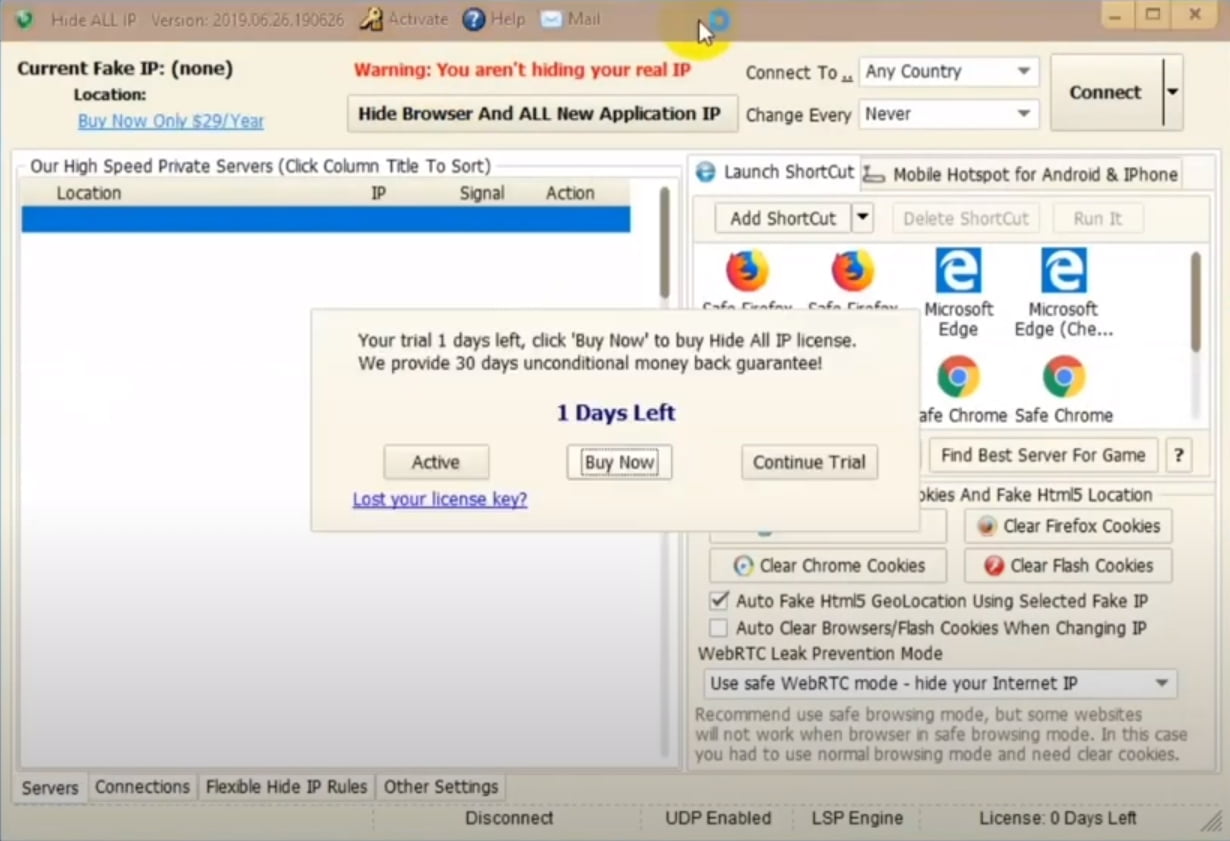This screenshot has width=1230, height=841.
Task: Launch the first Safe Firefox shortcut icon
Action: click(747, 270)
